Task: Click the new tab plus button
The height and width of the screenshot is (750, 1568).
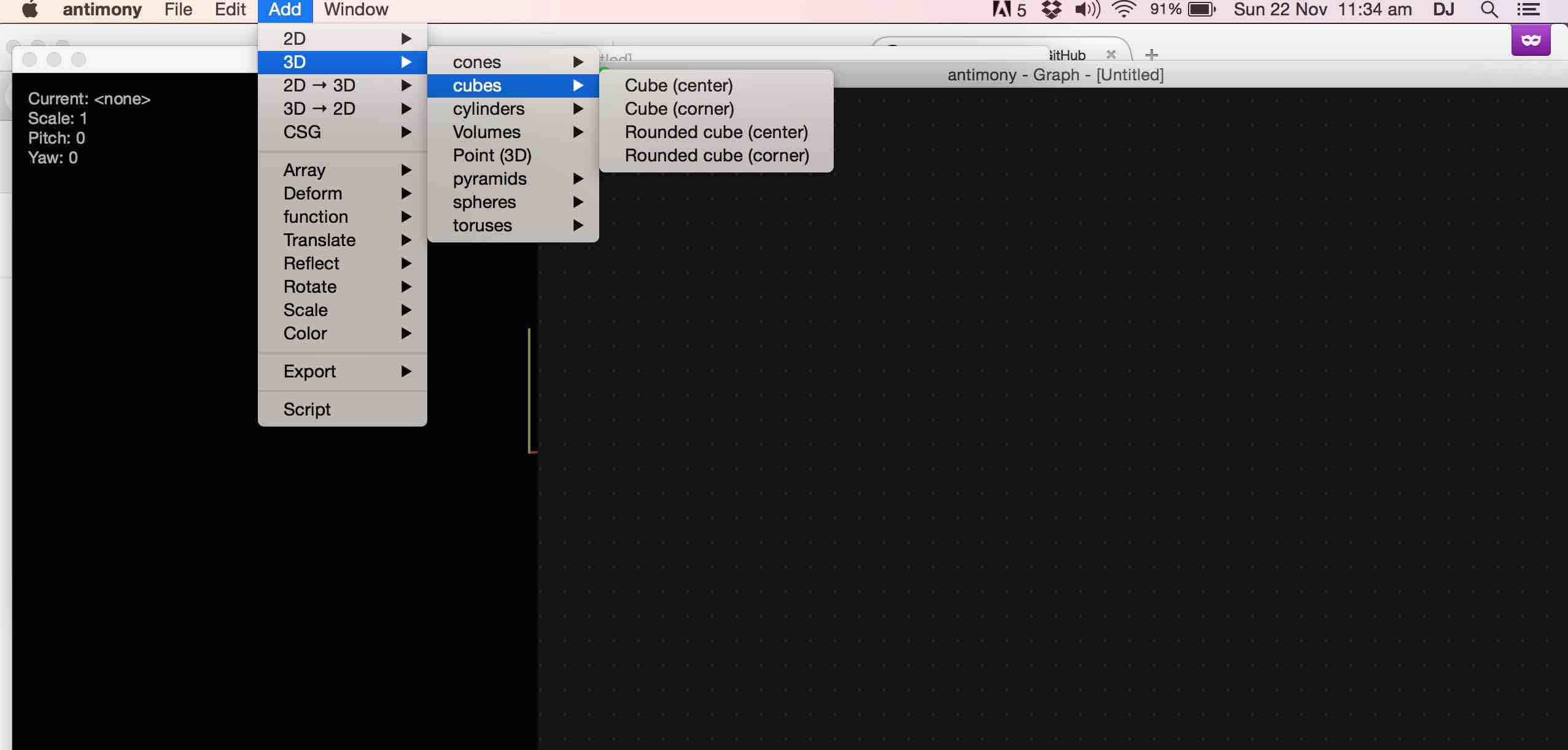Action: coord(1152,55)
